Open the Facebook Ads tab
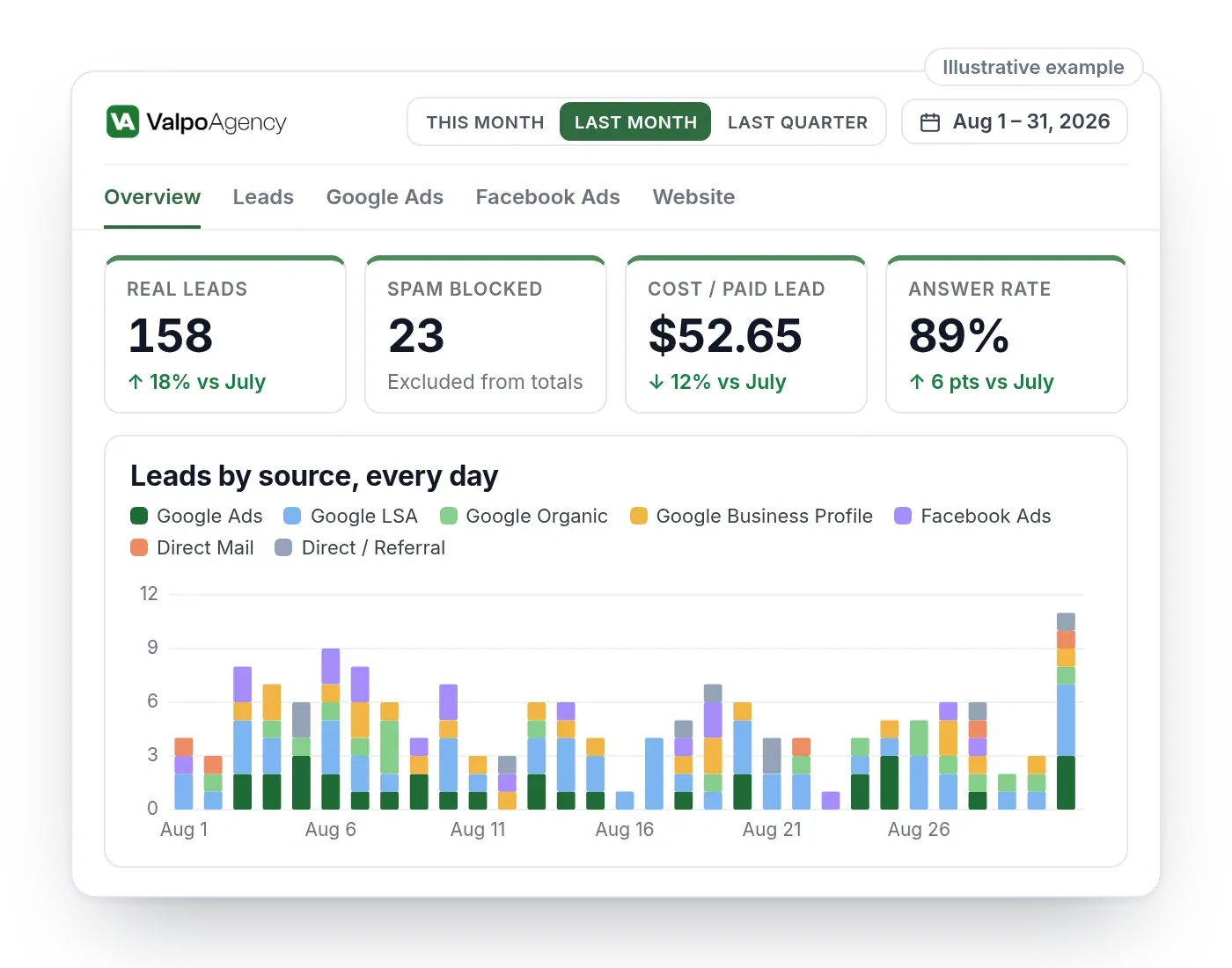 [547, 197]
